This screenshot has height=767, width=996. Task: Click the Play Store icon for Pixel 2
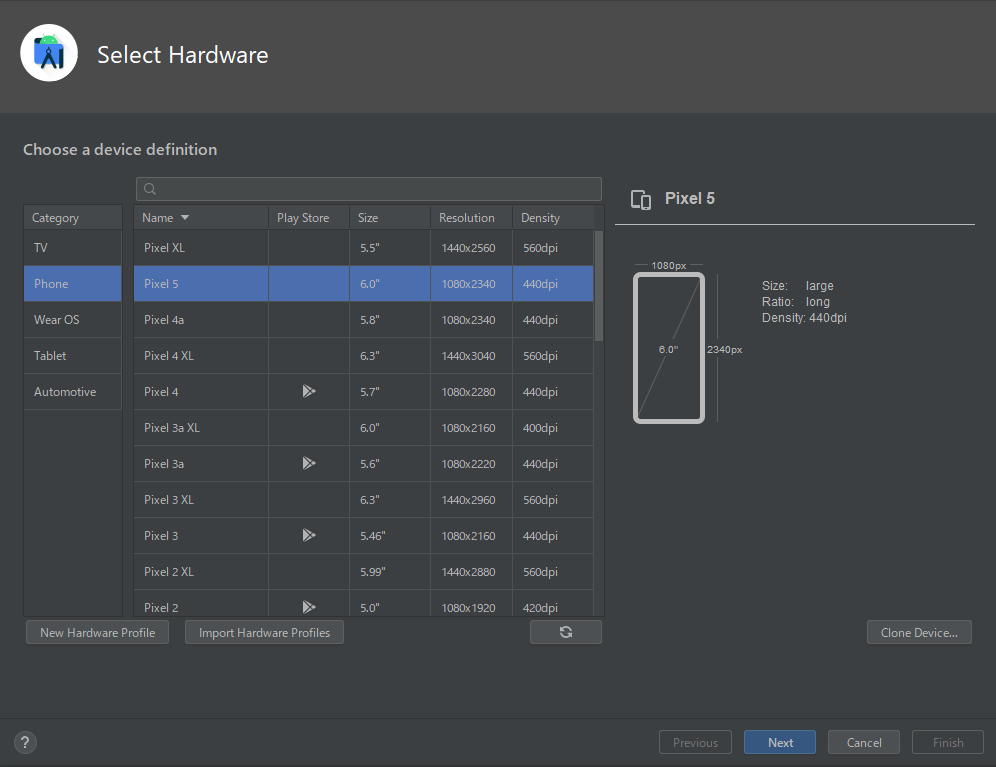[x=309, y=606]
